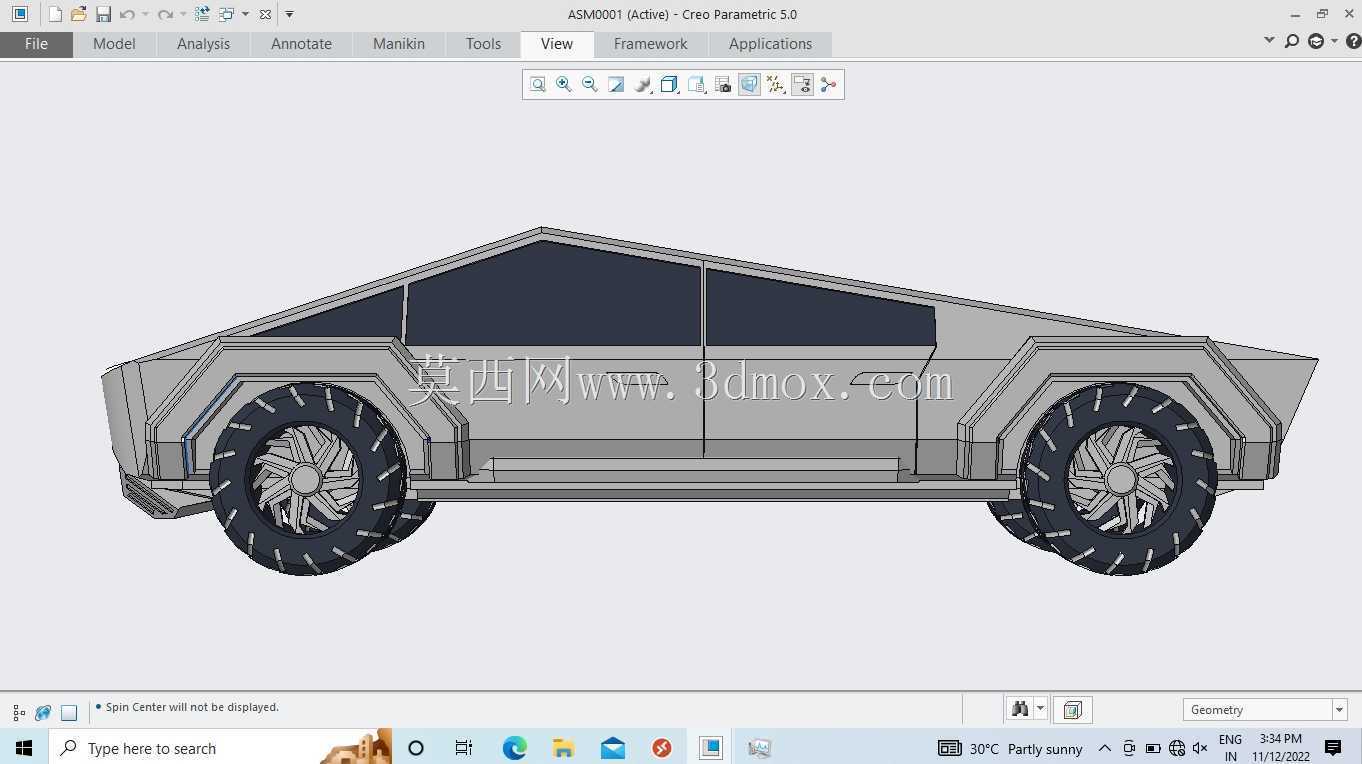Screen dimensions: 1362x764
Task: Open the weather widget showing 30°C
Action: (x=1010, y=748)
